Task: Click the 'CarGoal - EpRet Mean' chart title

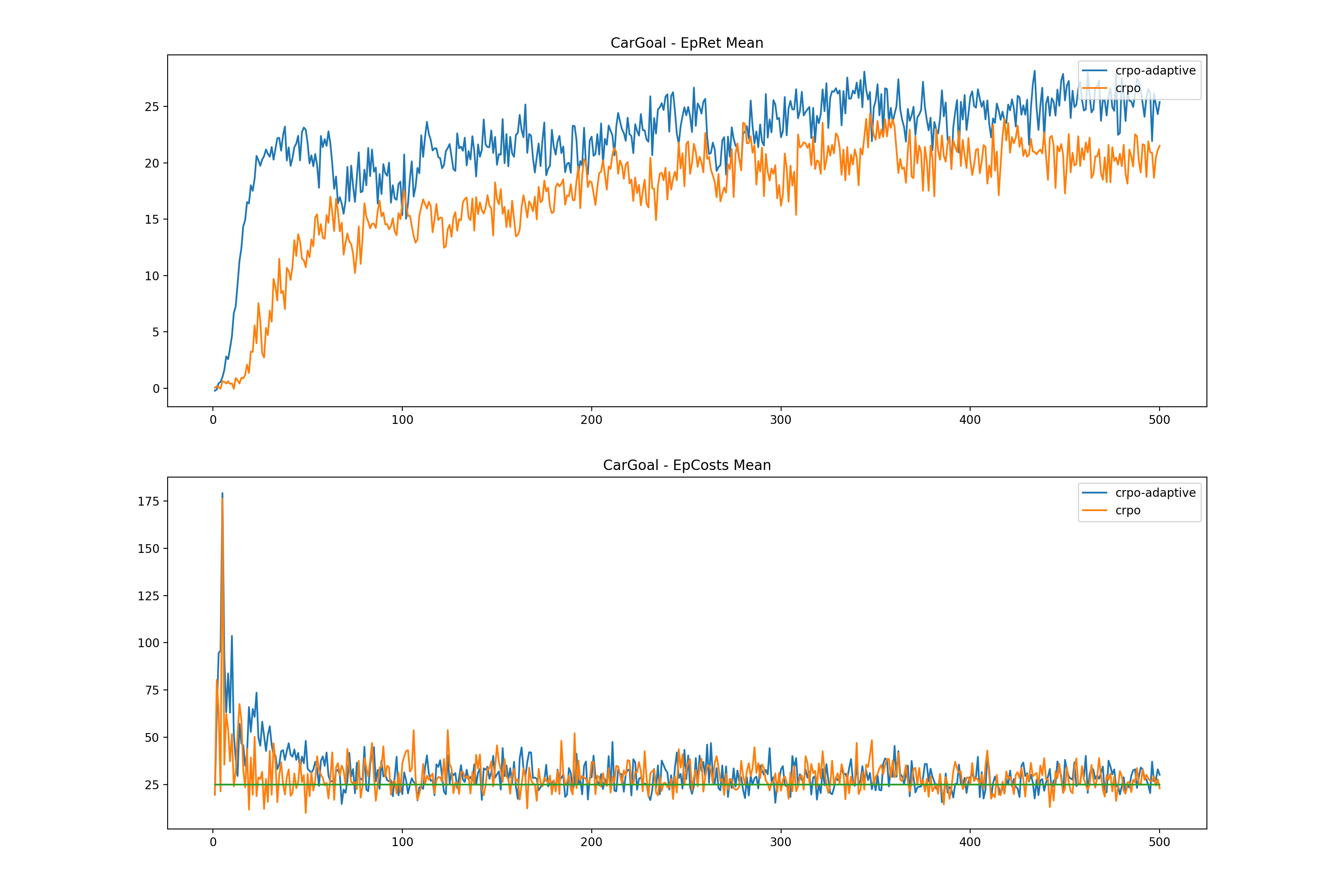Action: point(686,43)
